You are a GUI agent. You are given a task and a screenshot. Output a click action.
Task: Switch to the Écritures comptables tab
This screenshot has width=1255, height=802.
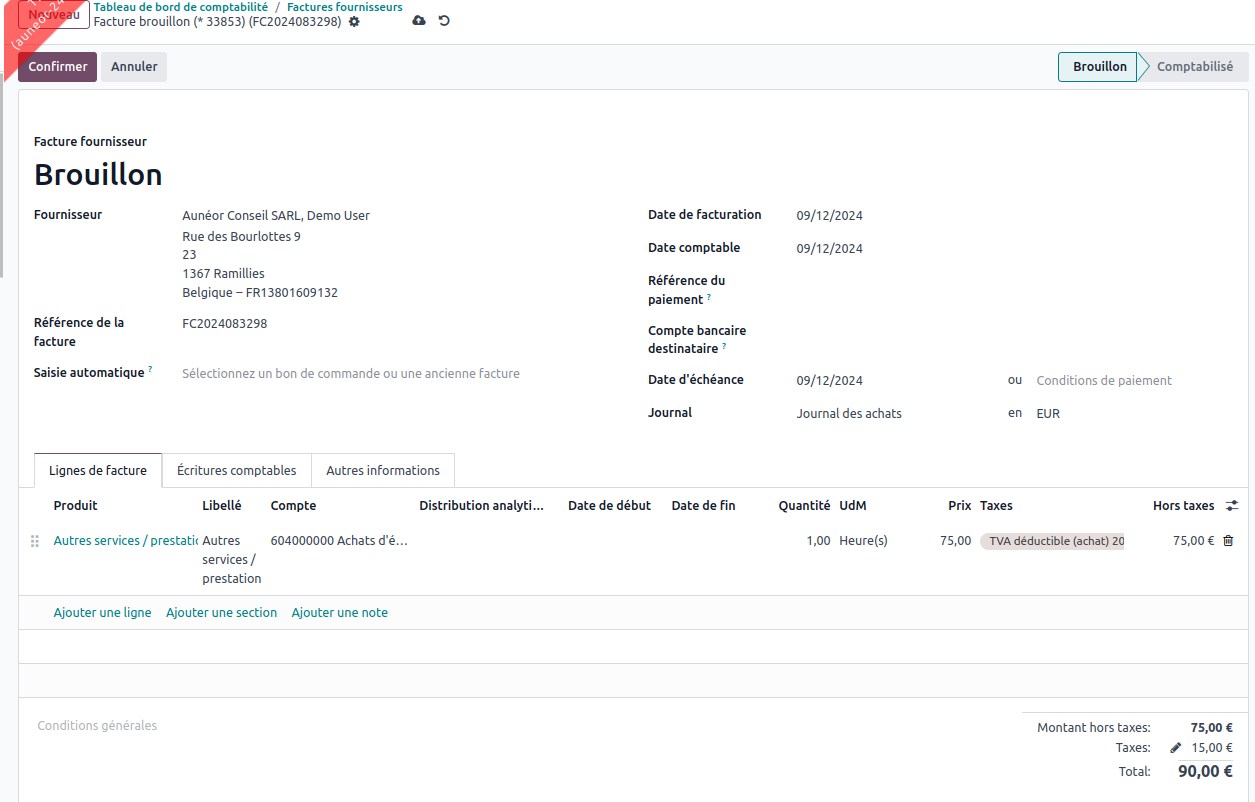(236, 471)
